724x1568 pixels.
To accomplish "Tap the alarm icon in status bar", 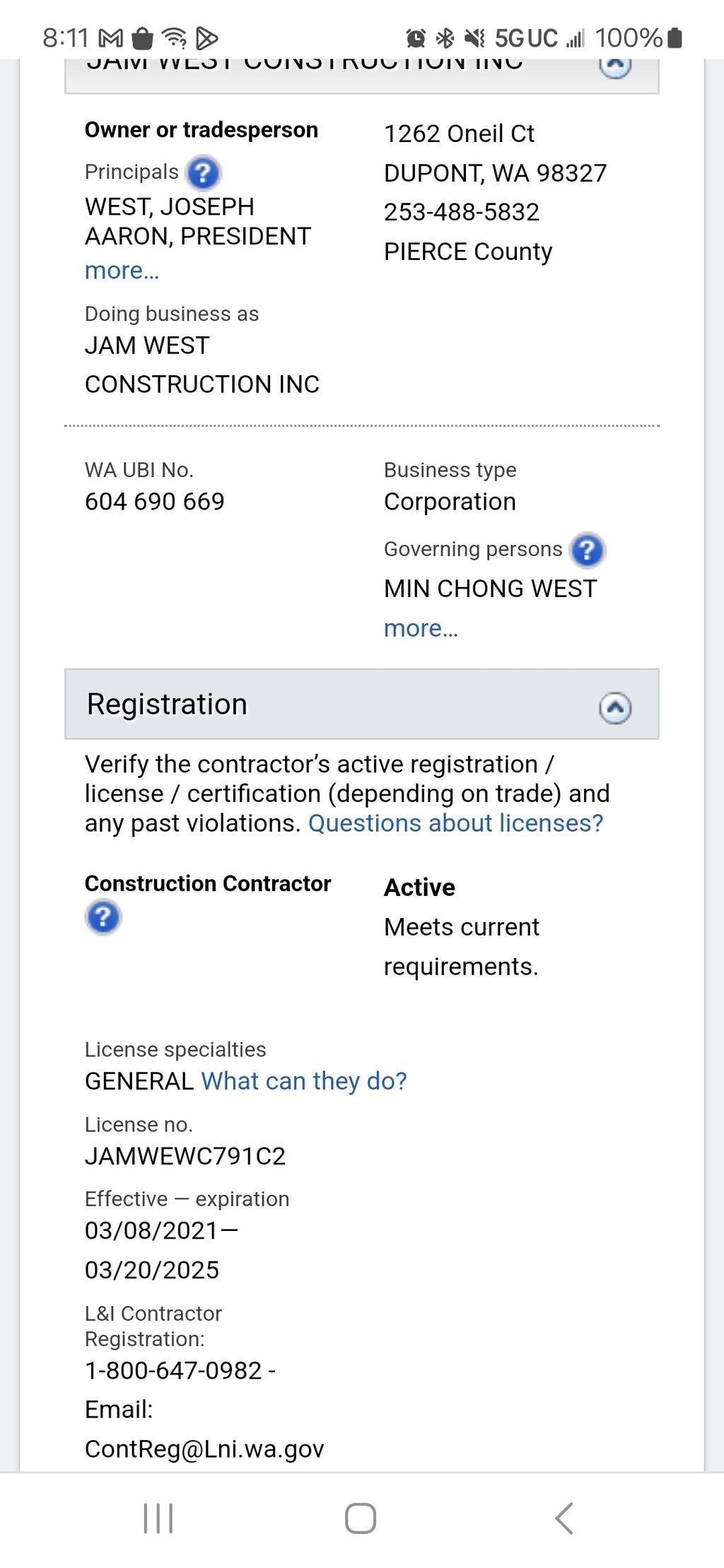I will (416, 38).
